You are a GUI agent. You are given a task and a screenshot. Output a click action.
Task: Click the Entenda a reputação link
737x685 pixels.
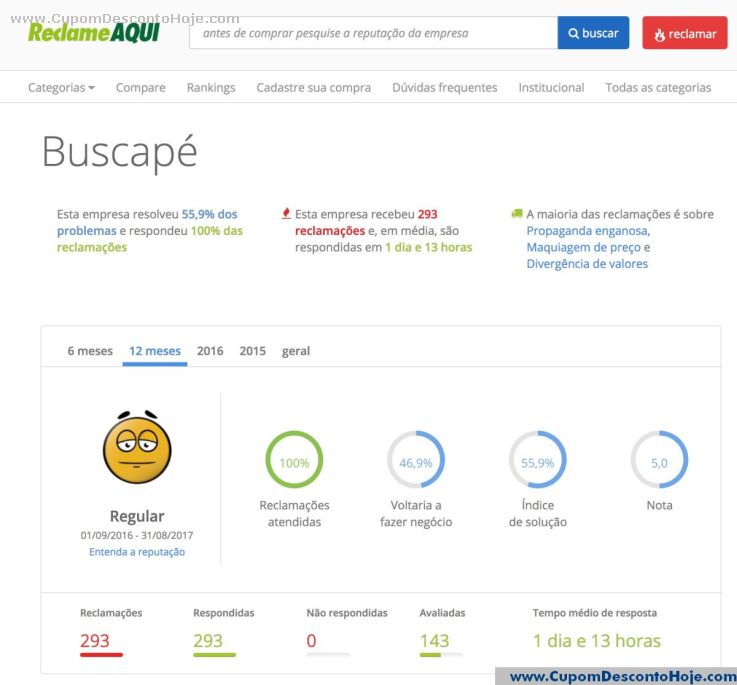pos(137,552)
